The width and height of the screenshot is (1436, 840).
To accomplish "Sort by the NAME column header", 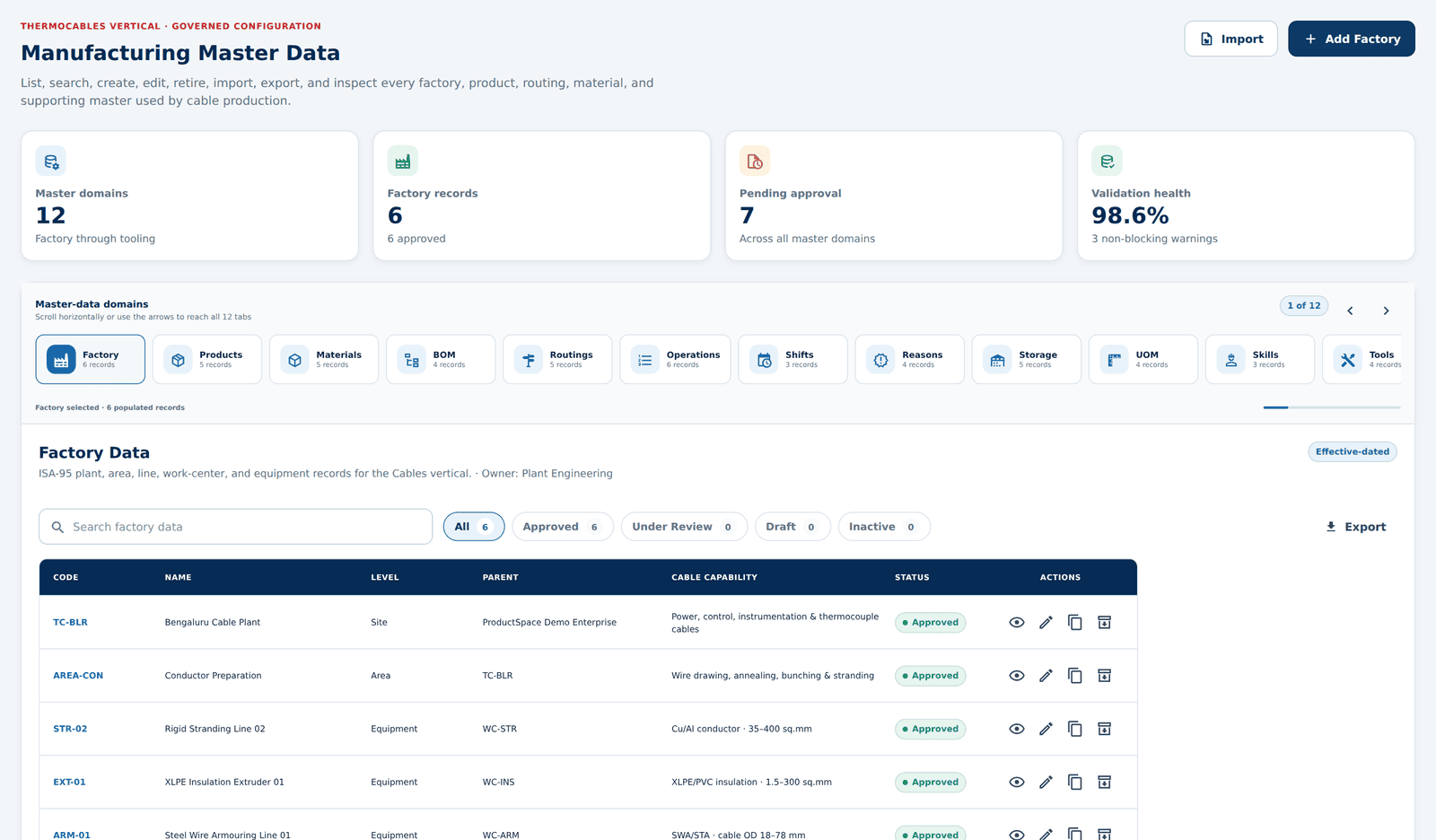I will [178, 577].
